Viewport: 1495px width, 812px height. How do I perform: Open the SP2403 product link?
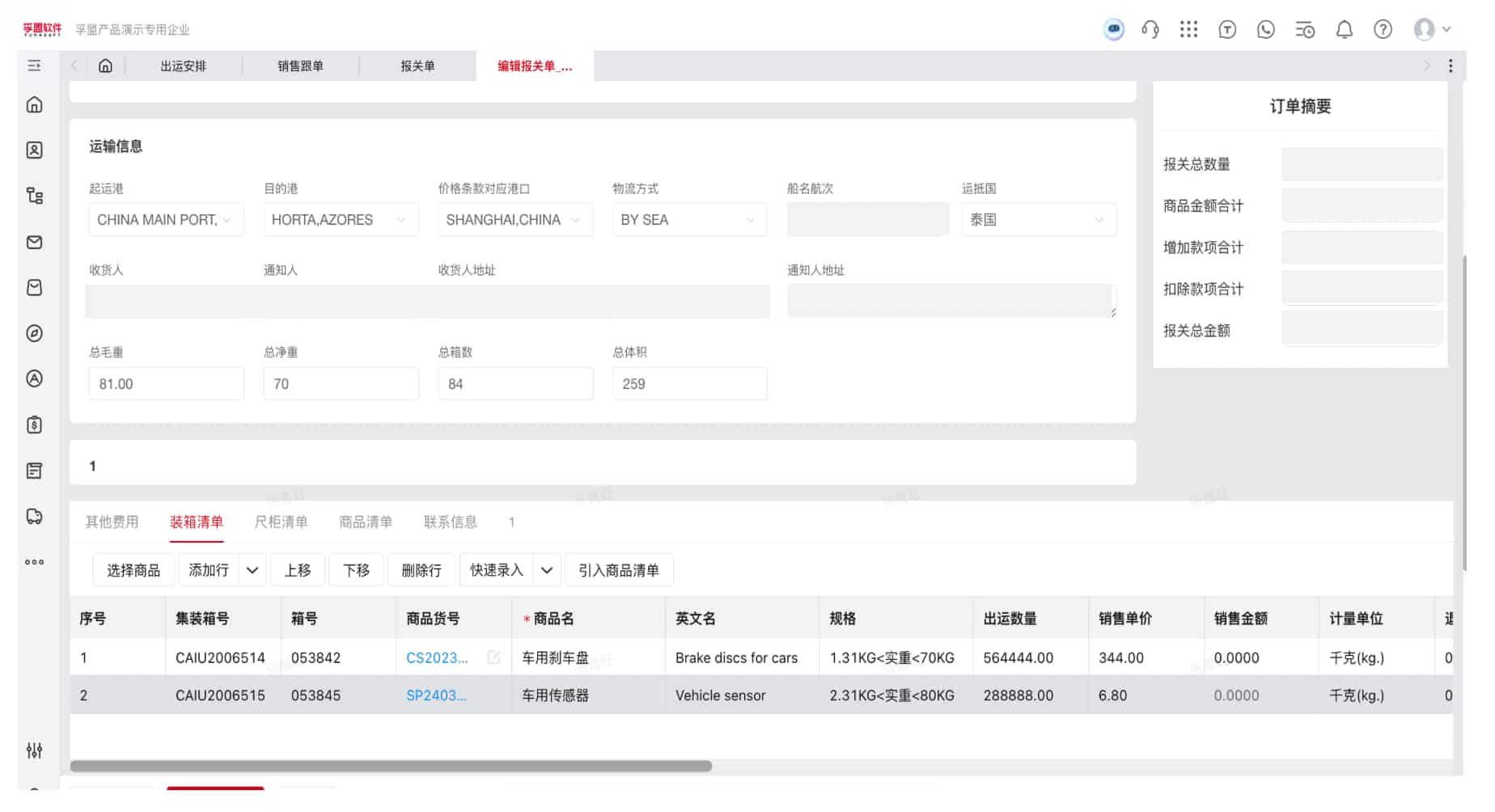[437, 695]
